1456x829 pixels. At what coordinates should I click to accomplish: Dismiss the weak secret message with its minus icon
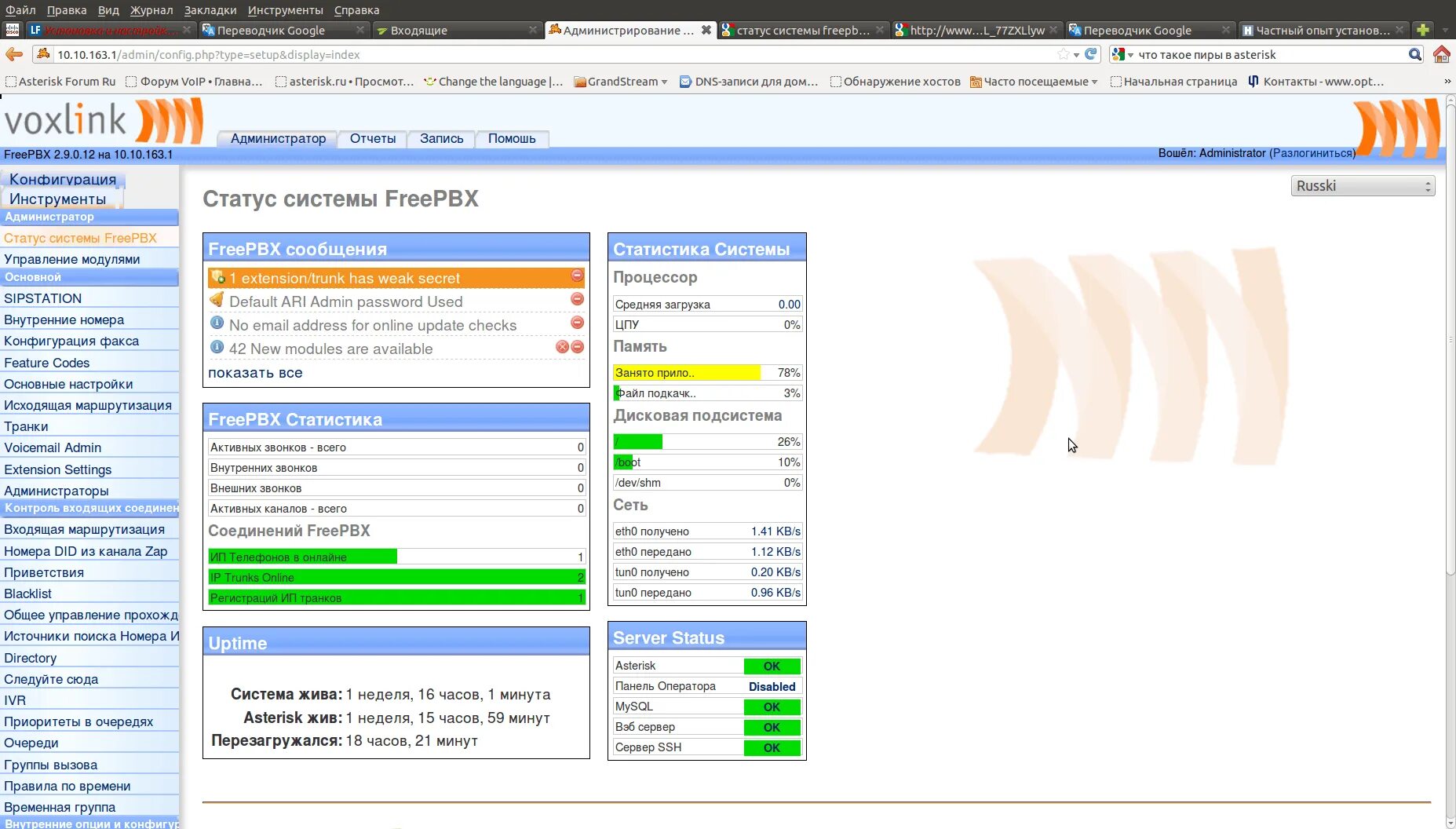click(577, 276)
